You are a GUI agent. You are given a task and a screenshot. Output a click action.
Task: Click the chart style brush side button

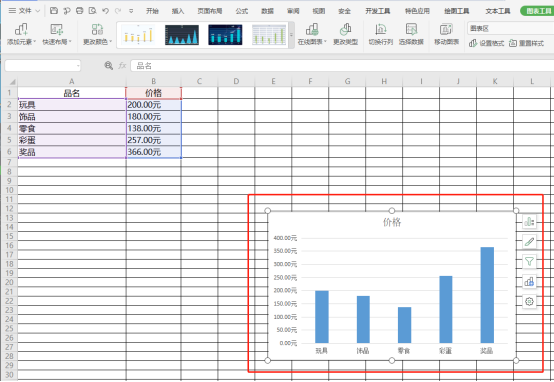tap(529, 242)
